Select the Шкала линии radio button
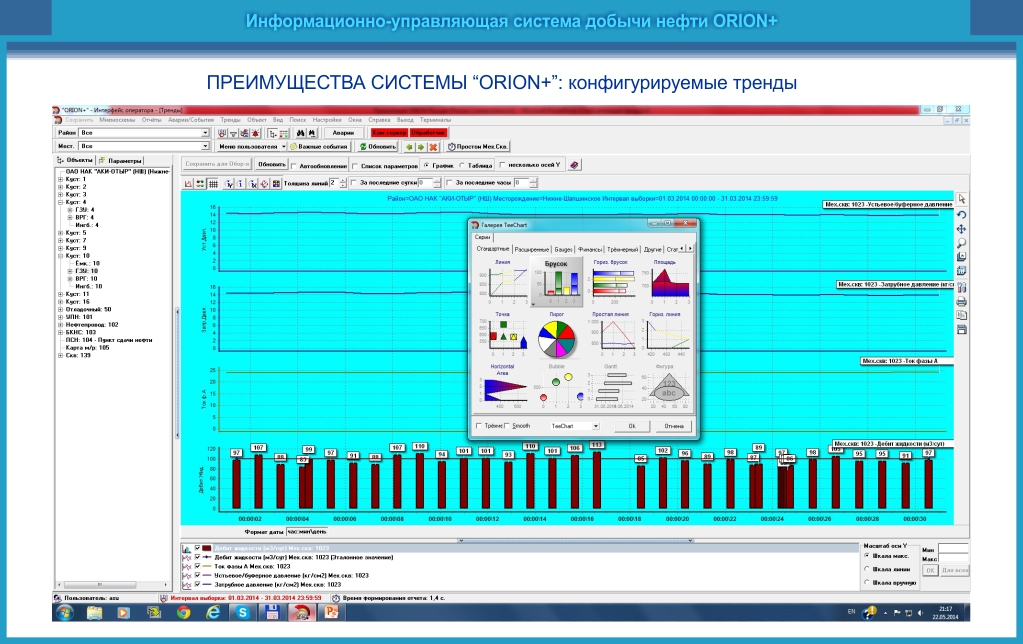Screen dimensions: 1023x644 click(x=867, y=569)
